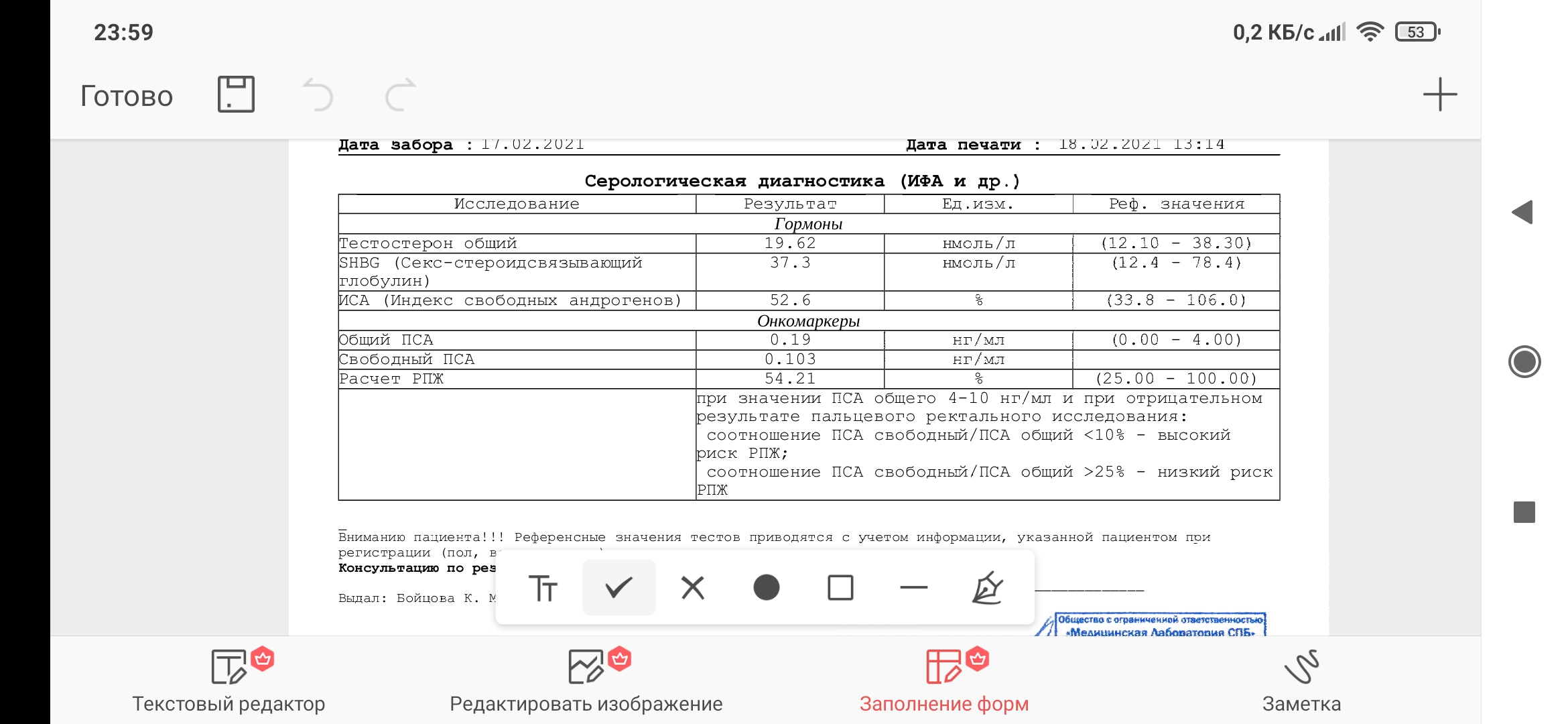
Task: Select the checkmark form tool
Action: click(x=618, y=588)
